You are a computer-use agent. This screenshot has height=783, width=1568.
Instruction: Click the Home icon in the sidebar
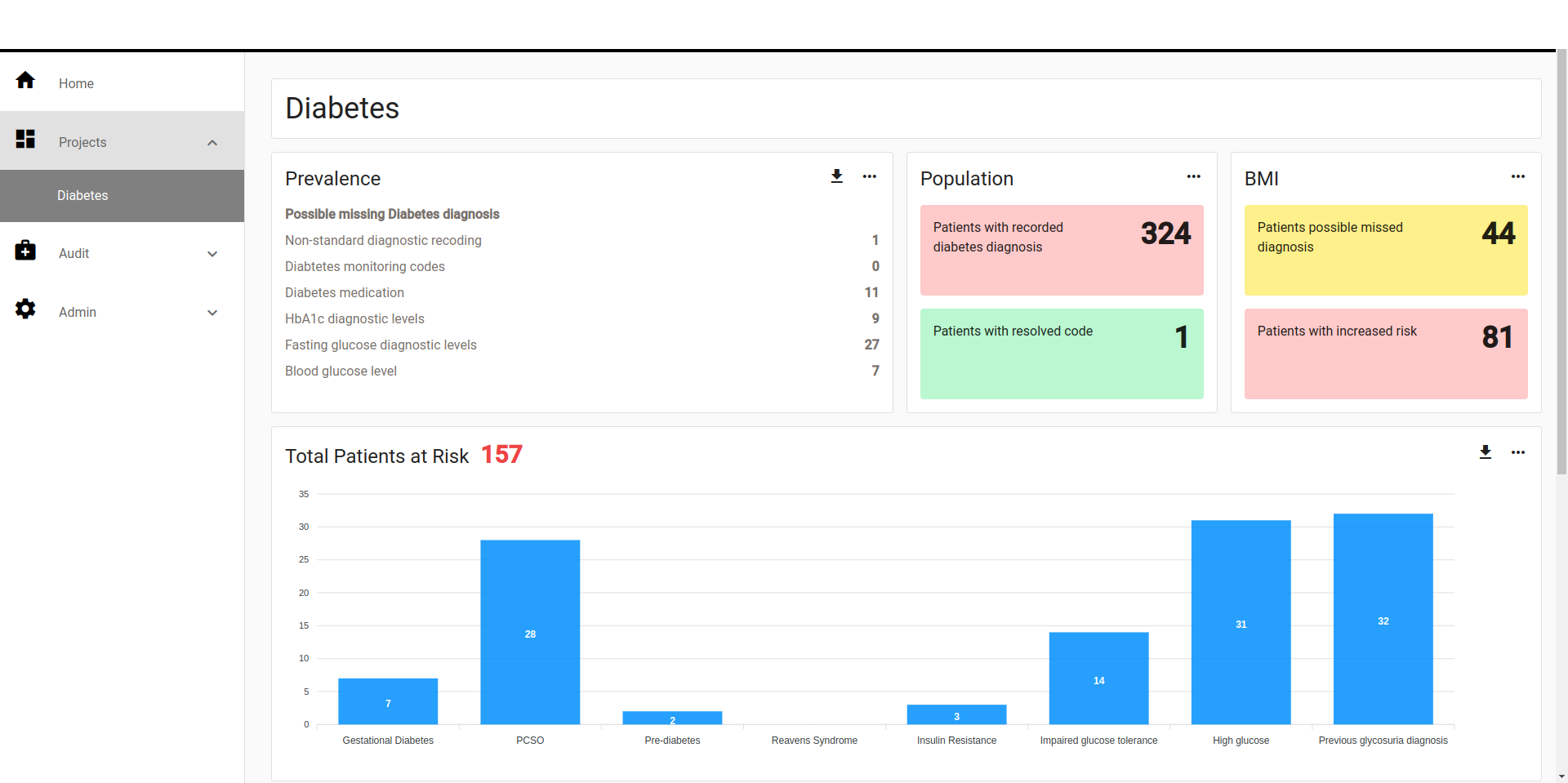(x=25, y=80)
